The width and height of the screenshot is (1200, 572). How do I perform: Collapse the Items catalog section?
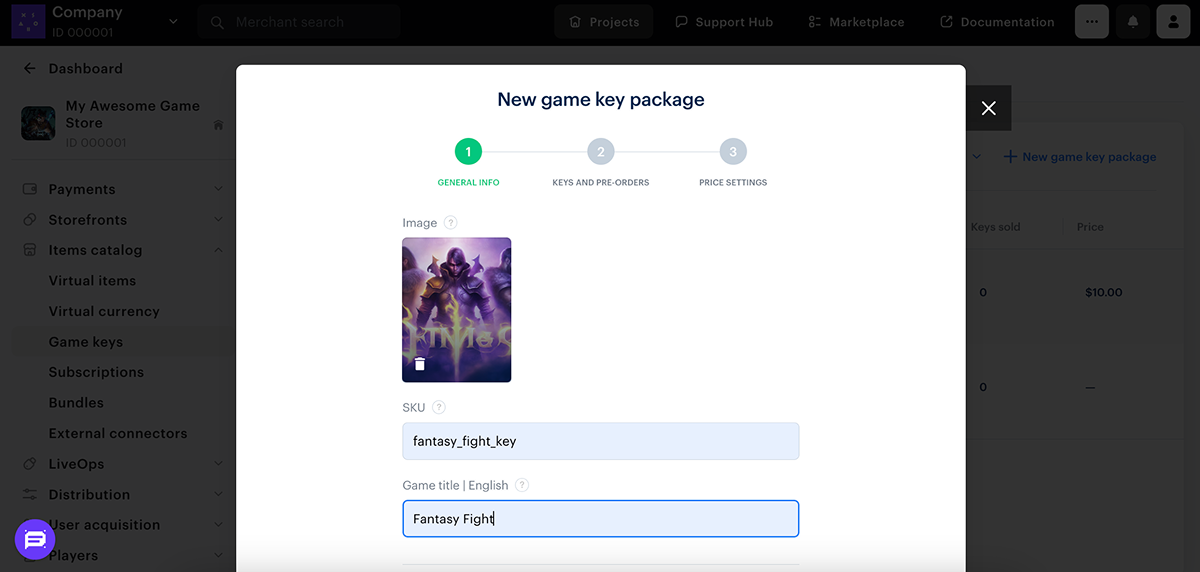pyautogui.click(x=218, y=250)
